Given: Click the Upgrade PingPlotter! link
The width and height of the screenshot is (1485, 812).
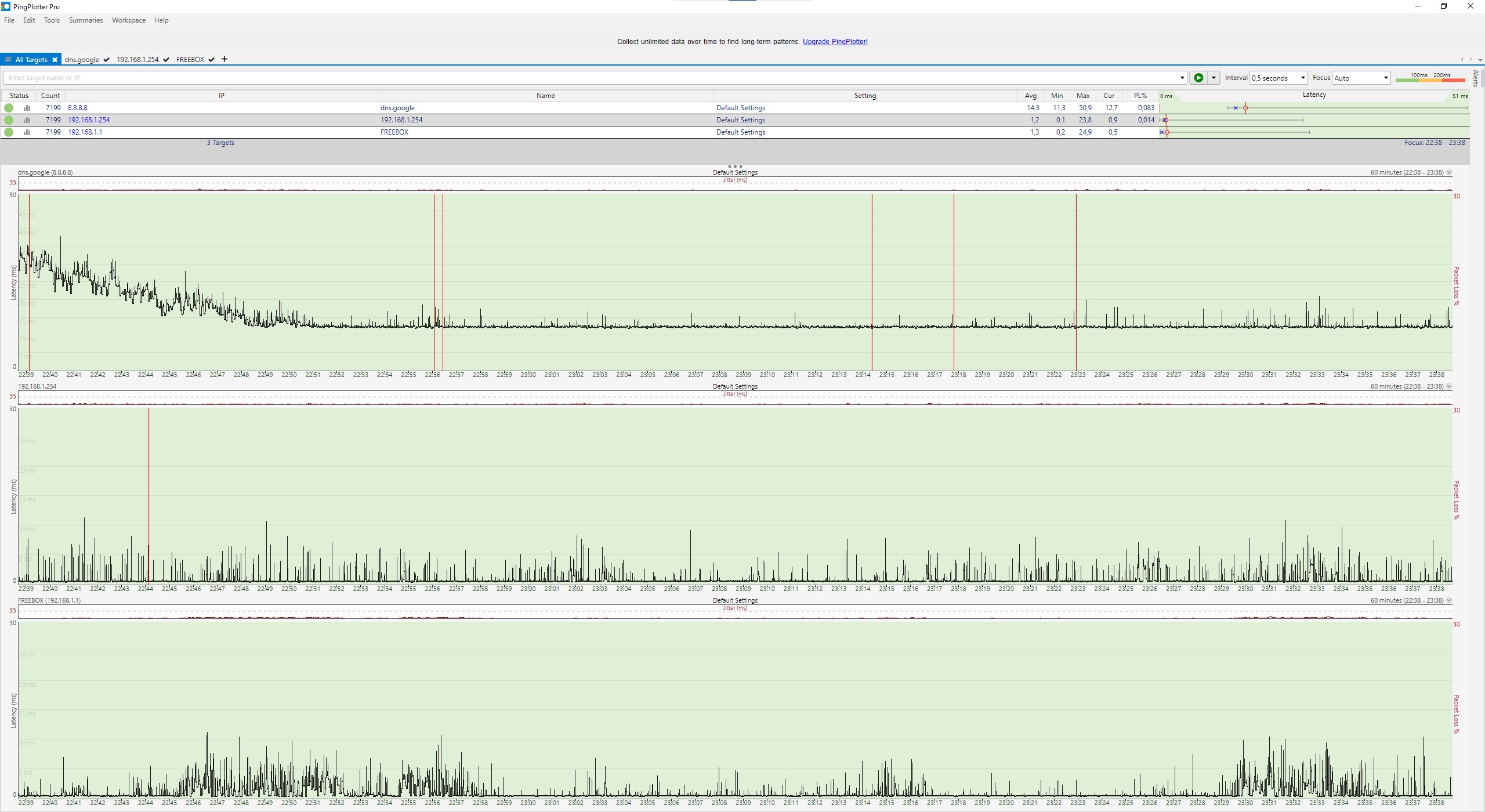Looking at the screenshot, I should coord(835,42).
